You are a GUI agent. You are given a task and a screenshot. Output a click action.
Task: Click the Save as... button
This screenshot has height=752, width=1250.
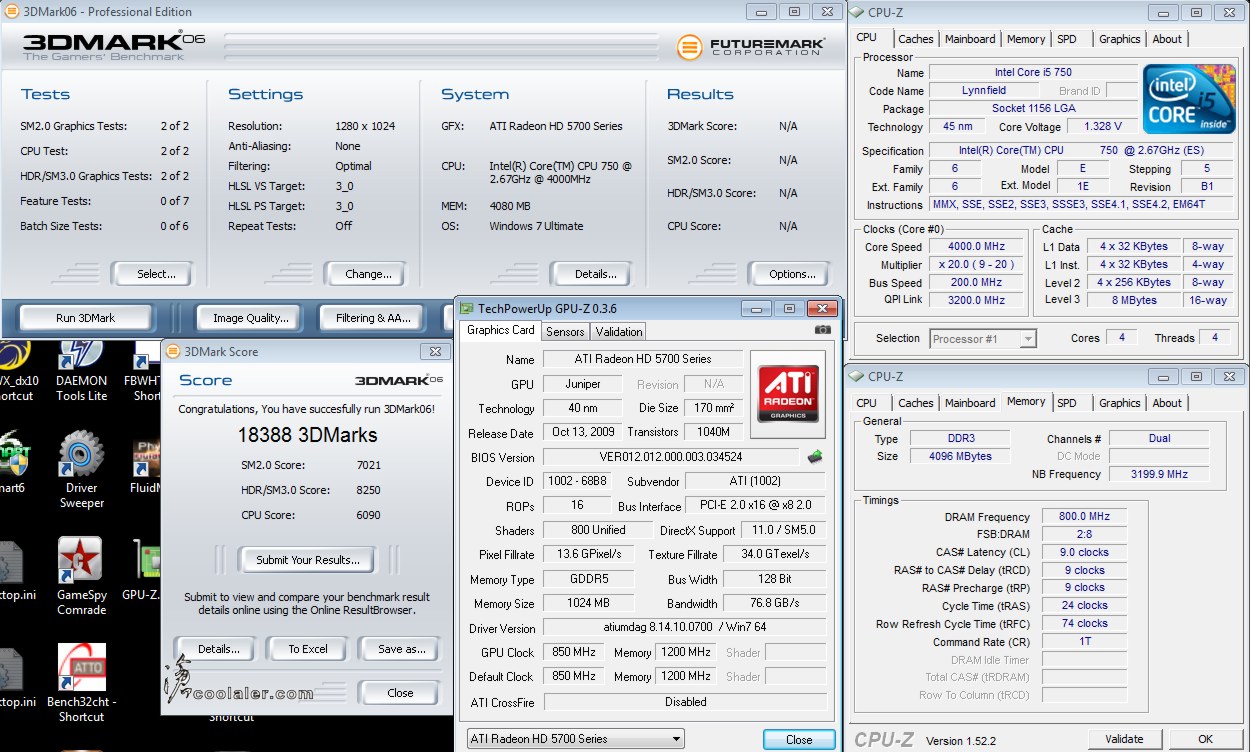pyautogui.click(x=402, y=649)
